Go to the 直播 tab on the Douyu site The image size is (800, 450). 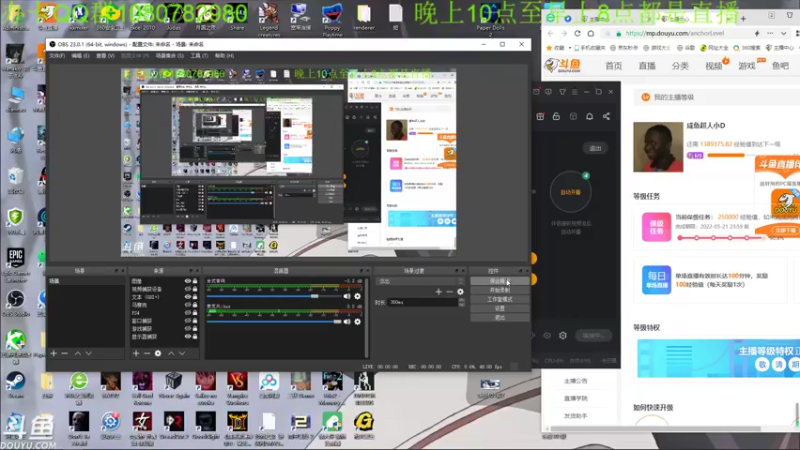click(647, 66)
